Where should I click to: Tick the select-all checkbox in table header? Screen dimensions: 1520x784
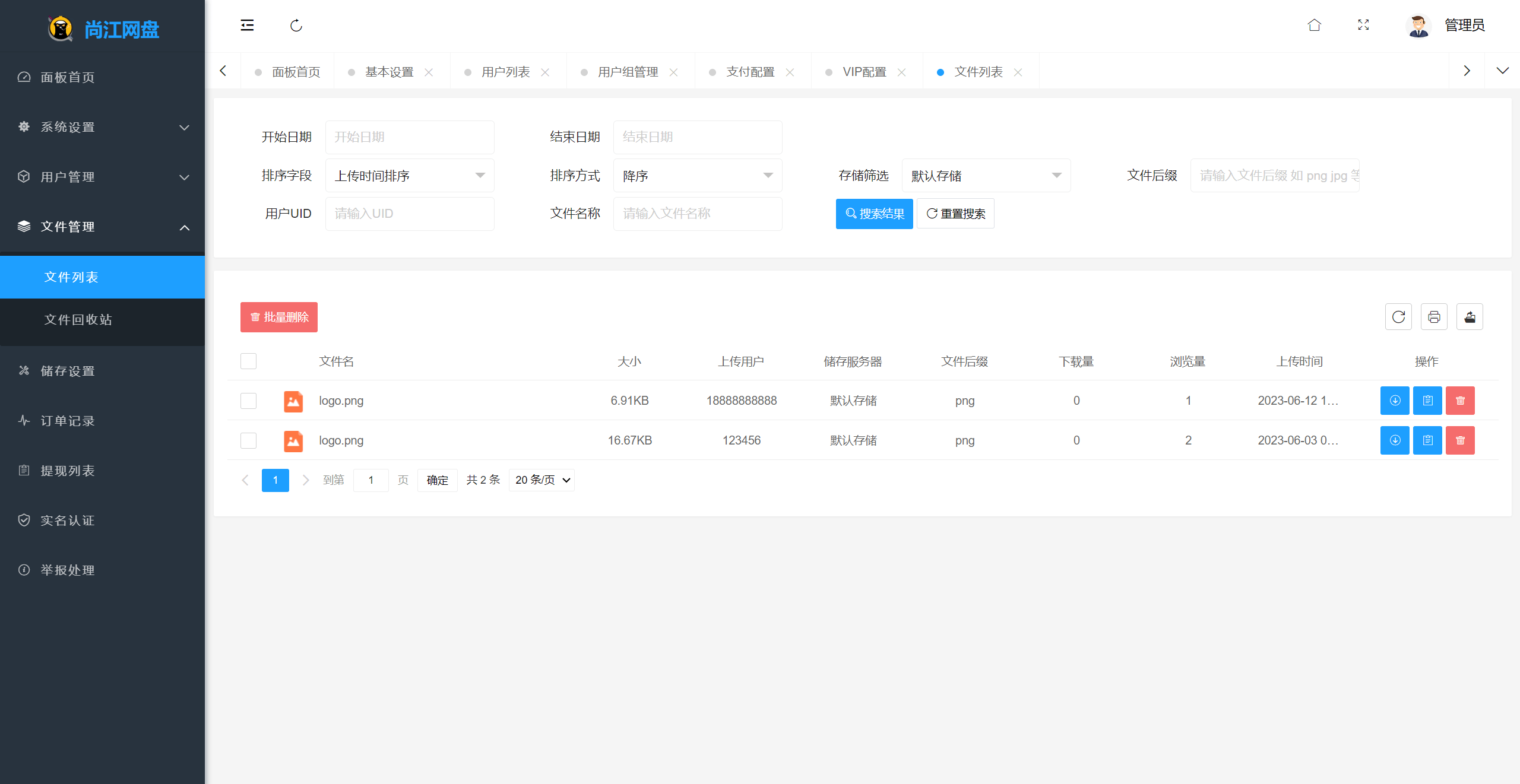coord(248,361)
